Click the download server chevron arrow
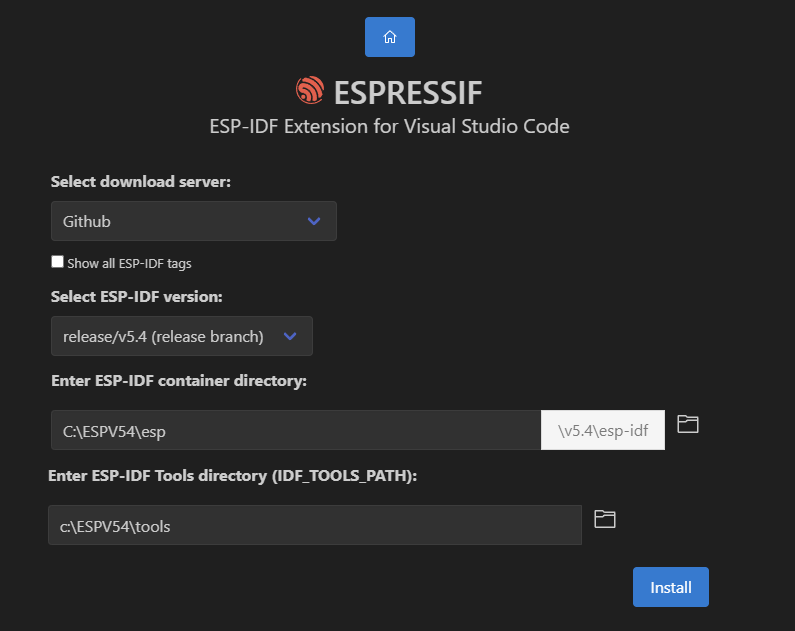 [x=314, y=221]
